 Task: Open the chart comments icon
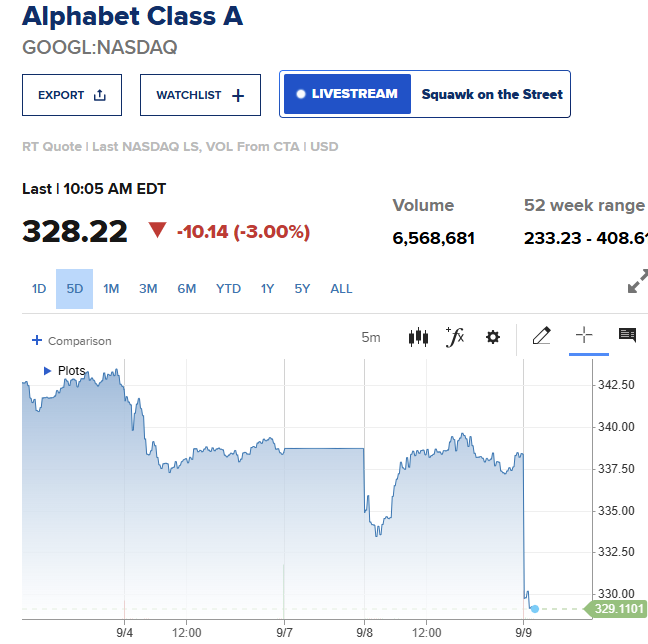pos(627,335)
